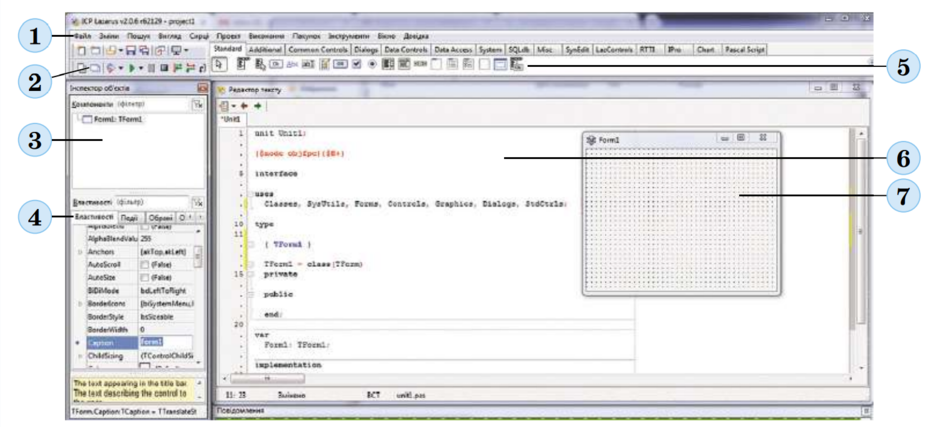Click the Step Over debug icon
This screenshot has width=940, height=427.
point(191,68)
